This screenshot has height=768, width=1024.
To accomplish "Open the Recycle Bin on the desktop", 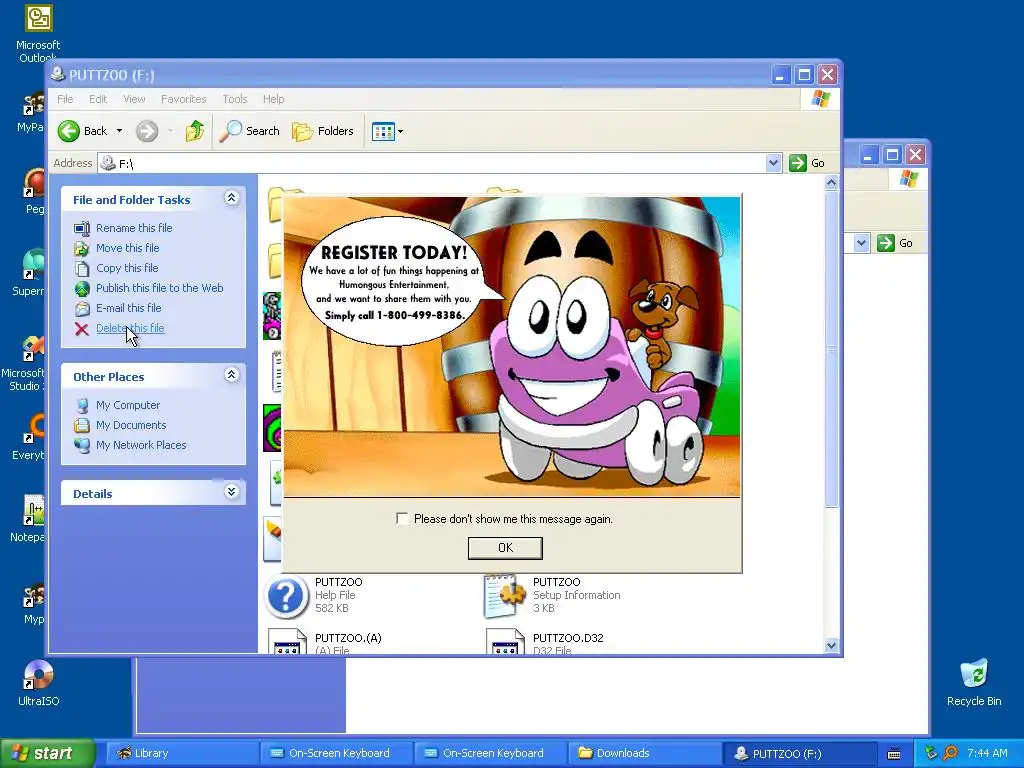I will coord(974,674).
